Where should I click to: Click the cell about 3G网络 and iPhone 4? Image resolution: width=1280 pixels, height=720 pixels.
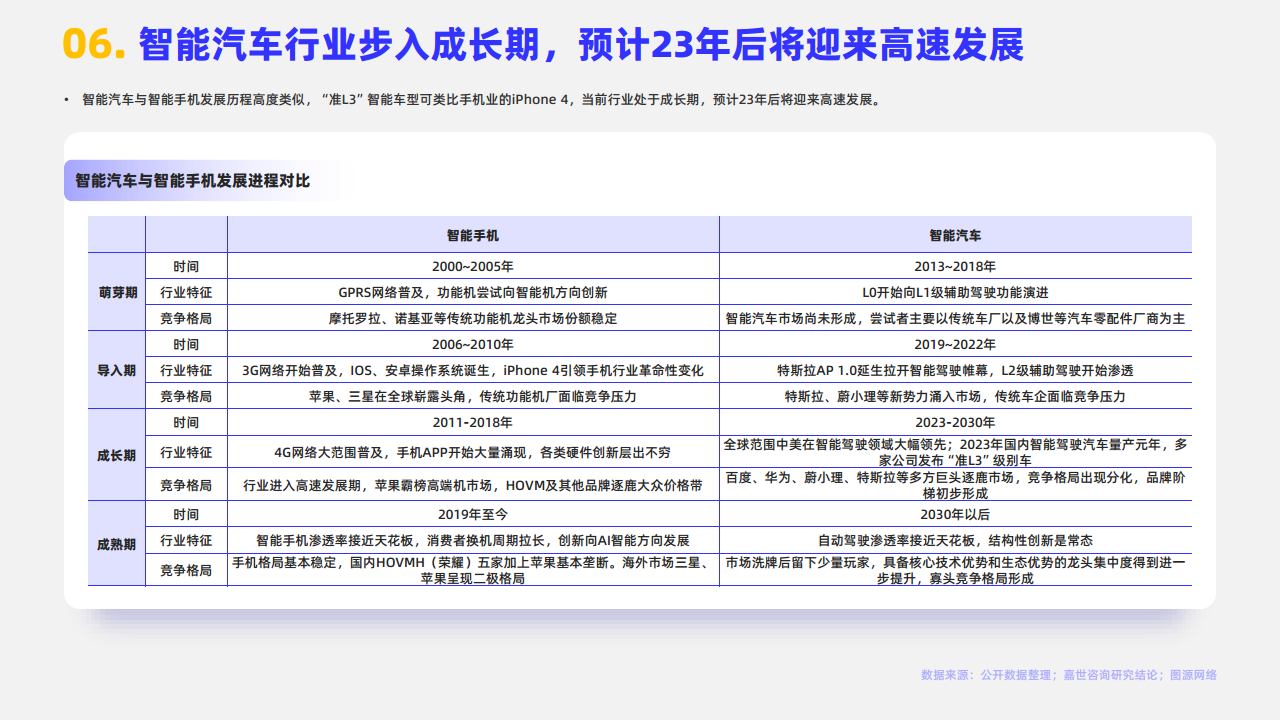[x=473, y=371]
